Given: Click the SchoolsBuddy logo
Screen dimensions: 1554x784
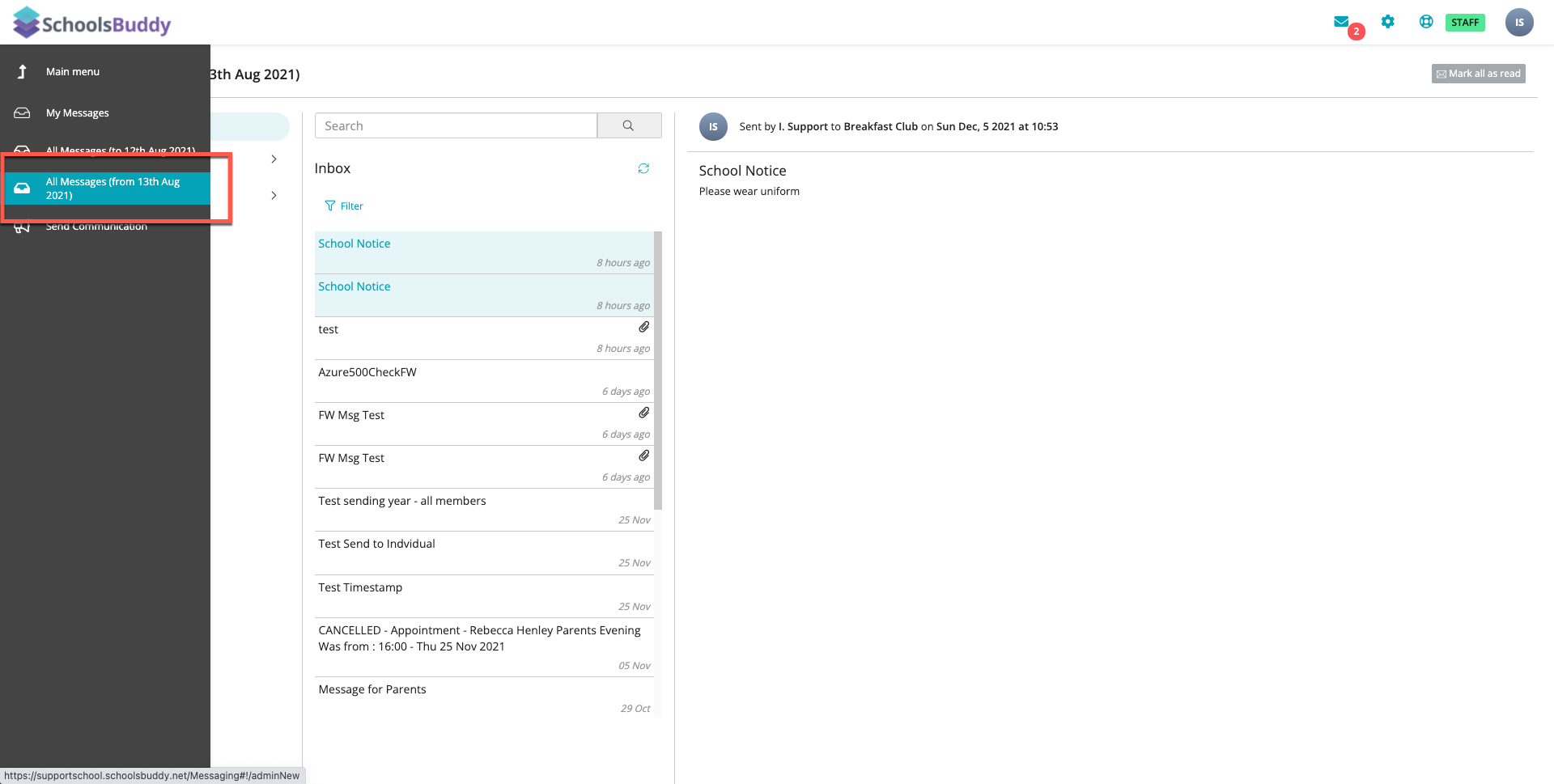Looking at the screenshot, I should pyautogui.click(x=92, y=23).
